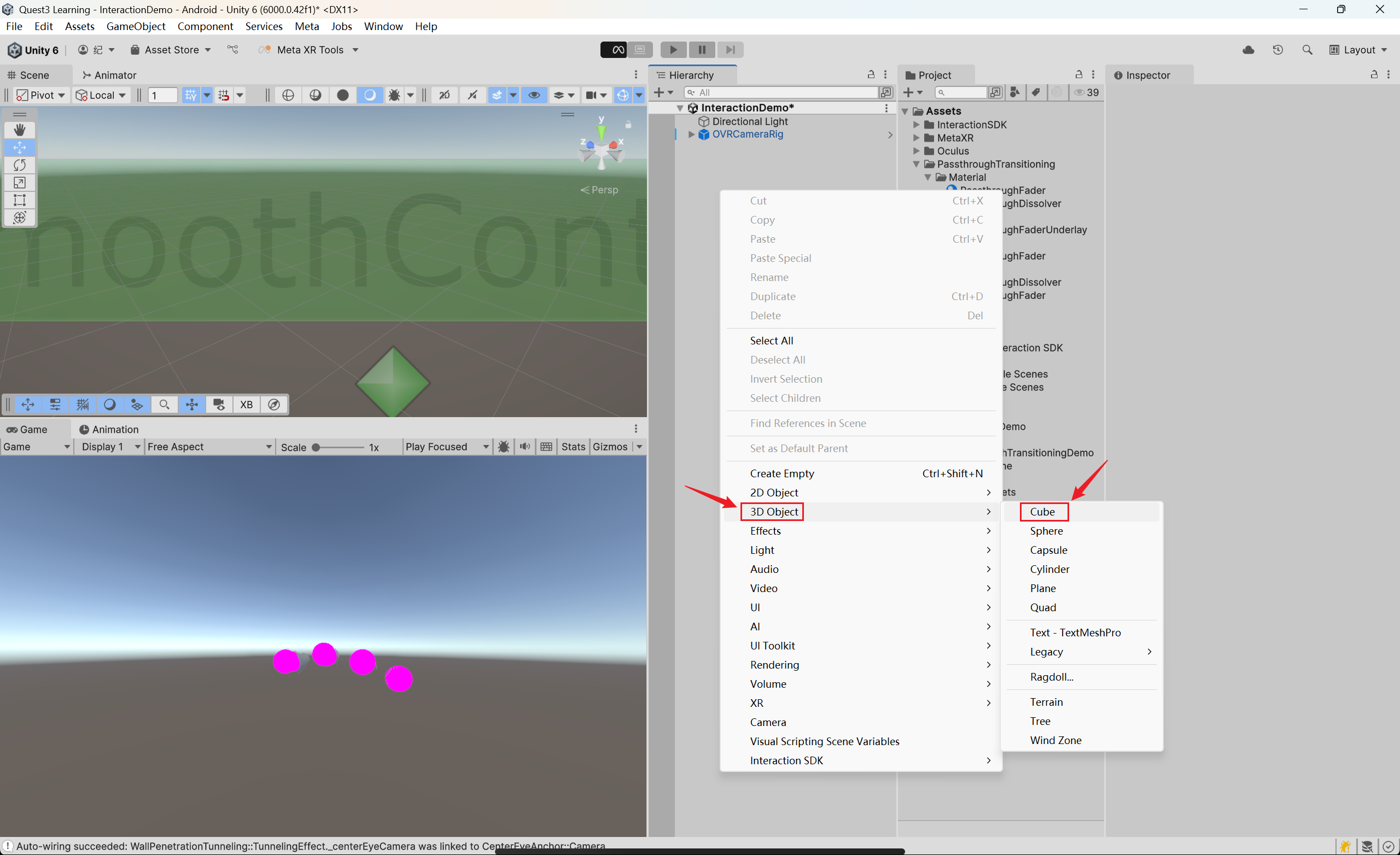Viewport: 1400px width, 855px height.
Task: Lock the Hierarchy panel
Action: point(871,74)
